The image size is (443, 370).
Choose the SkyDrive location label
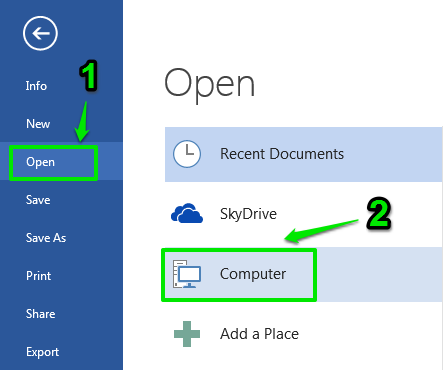pyautogui.click(x=248, y=214)
